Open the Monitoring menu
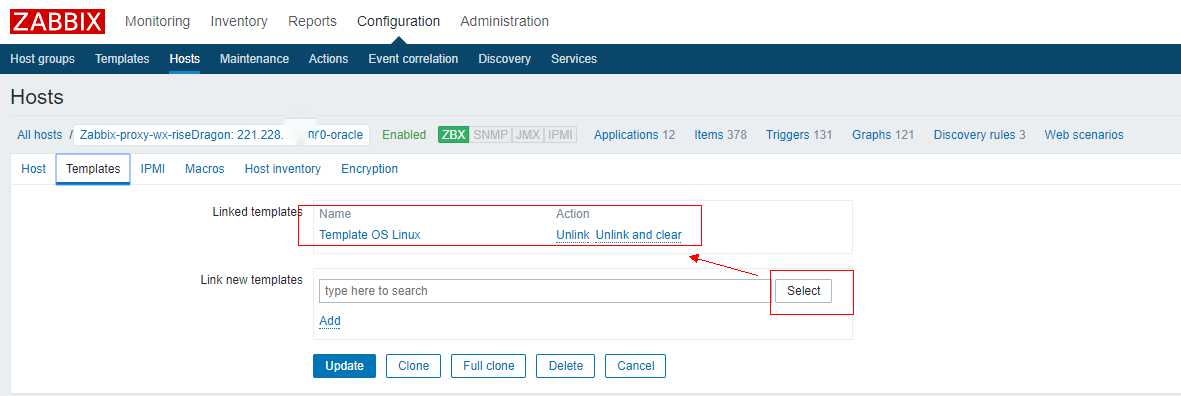Image resolution: width=1181 pixels, height=396 pixels. pos(157,21)
